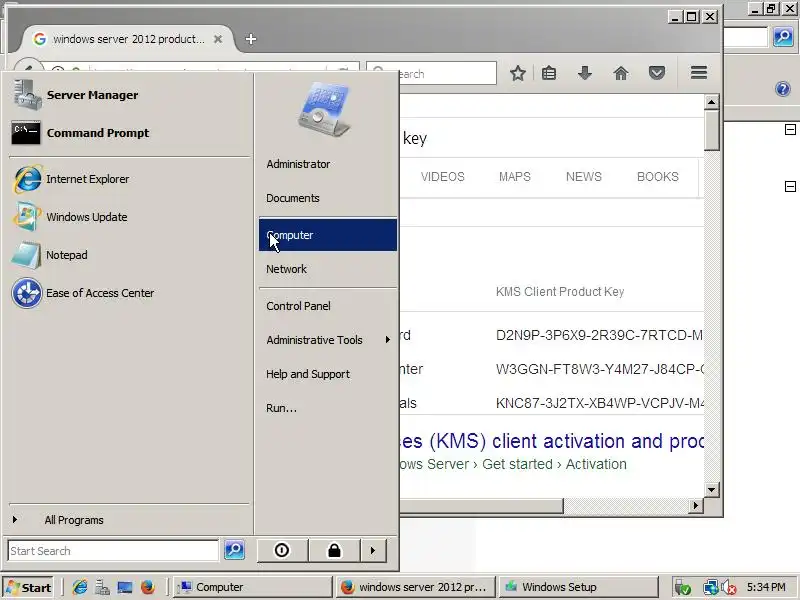The width and height of the screenshot is (800, 600).
Task: Switch to Computer taskbar window
Action: coord(252,587)
